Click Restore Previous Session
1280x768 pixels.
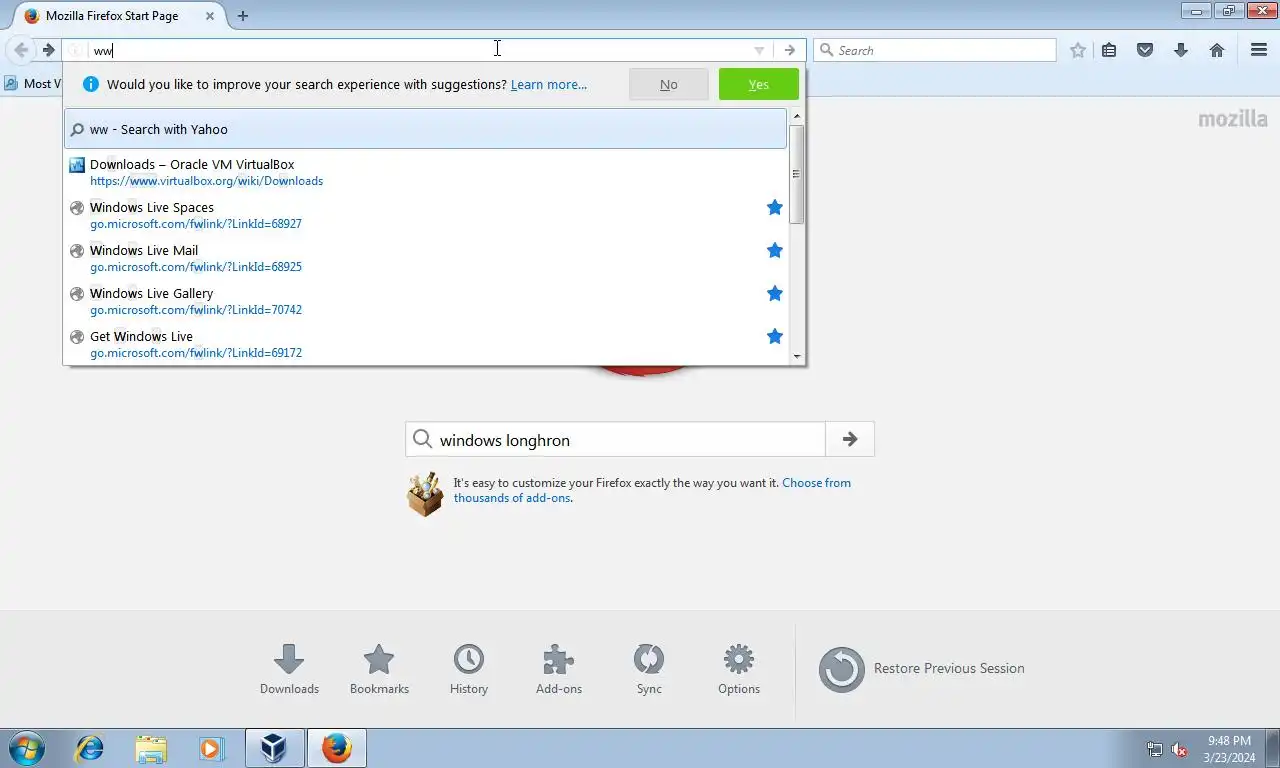tap(922, 669)
